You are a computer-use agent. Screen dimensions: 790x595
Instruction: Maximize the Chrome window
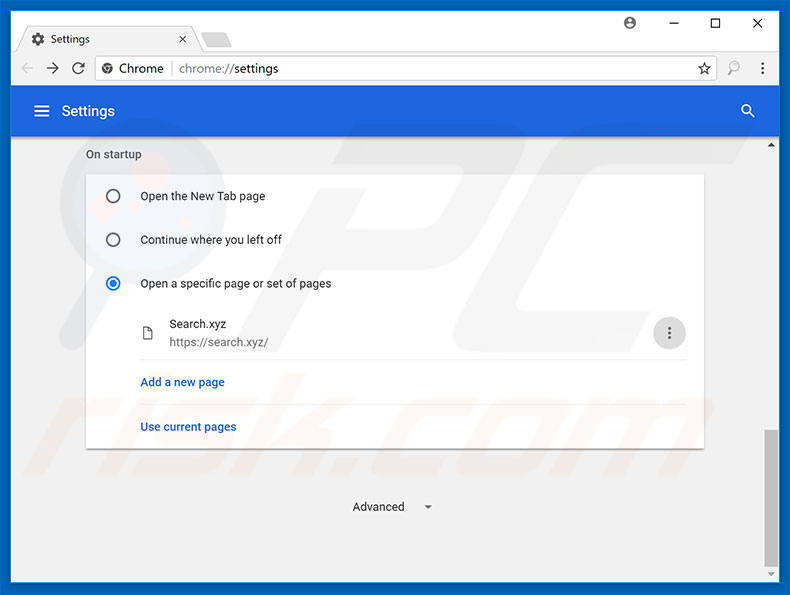click(715, 23)
